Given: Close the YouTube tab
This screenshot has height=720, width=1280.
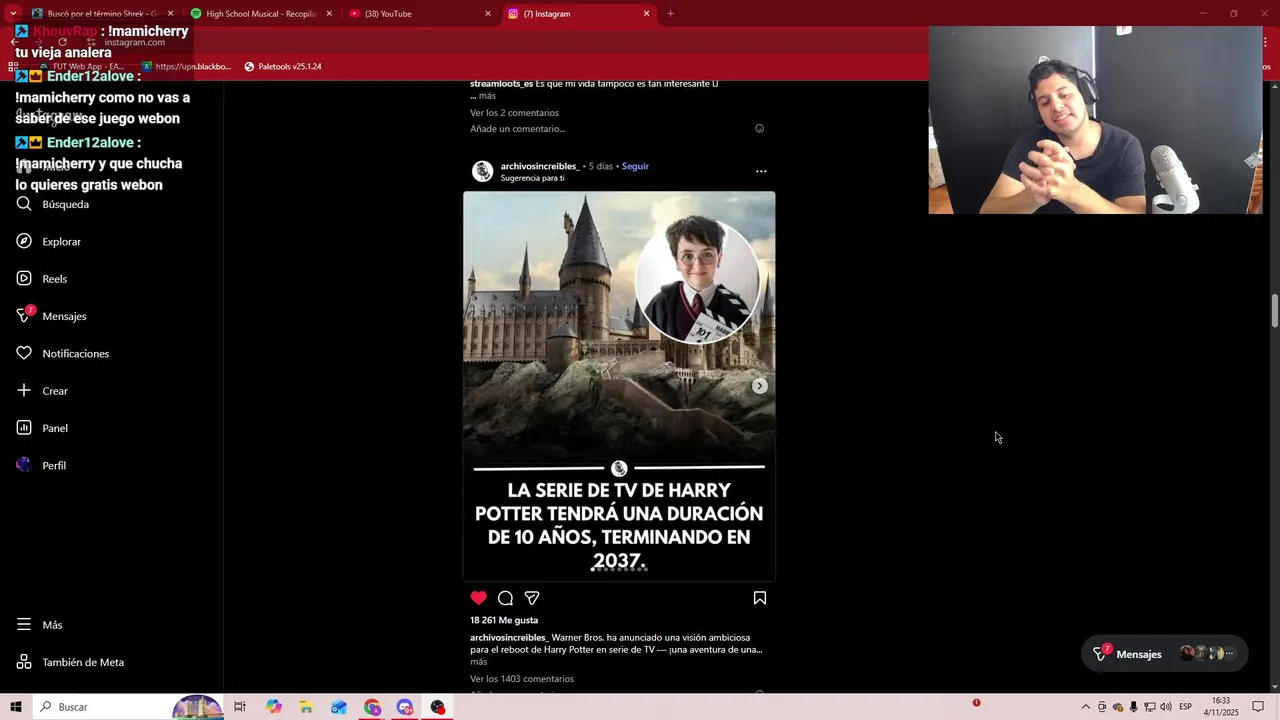Looking at the screenshot, I should [x=488, y=14].
